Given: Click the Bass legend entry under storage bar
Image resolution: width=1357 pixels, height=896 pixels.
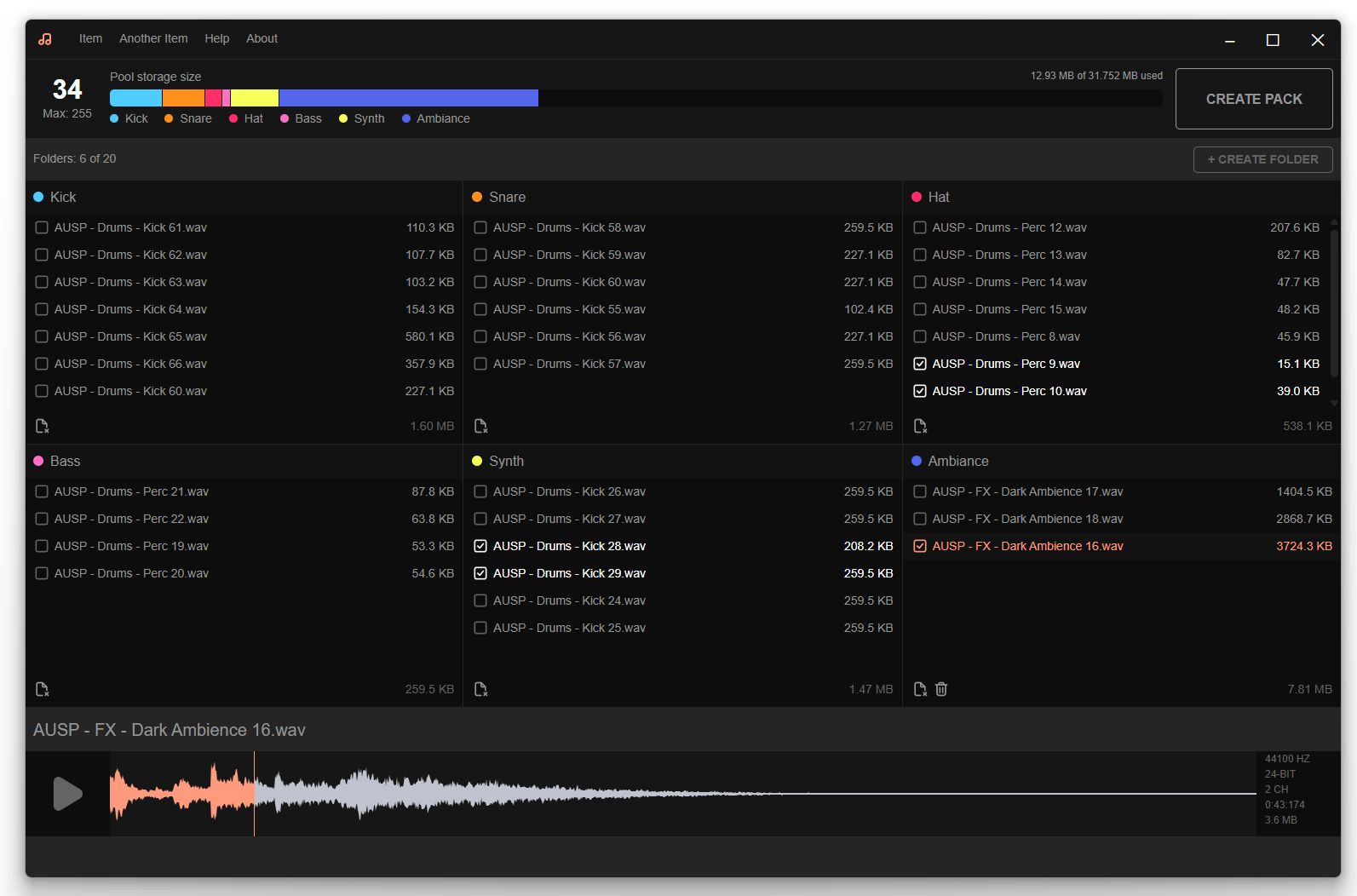Looking at the screenshot, I should click(x=301, y=118).
